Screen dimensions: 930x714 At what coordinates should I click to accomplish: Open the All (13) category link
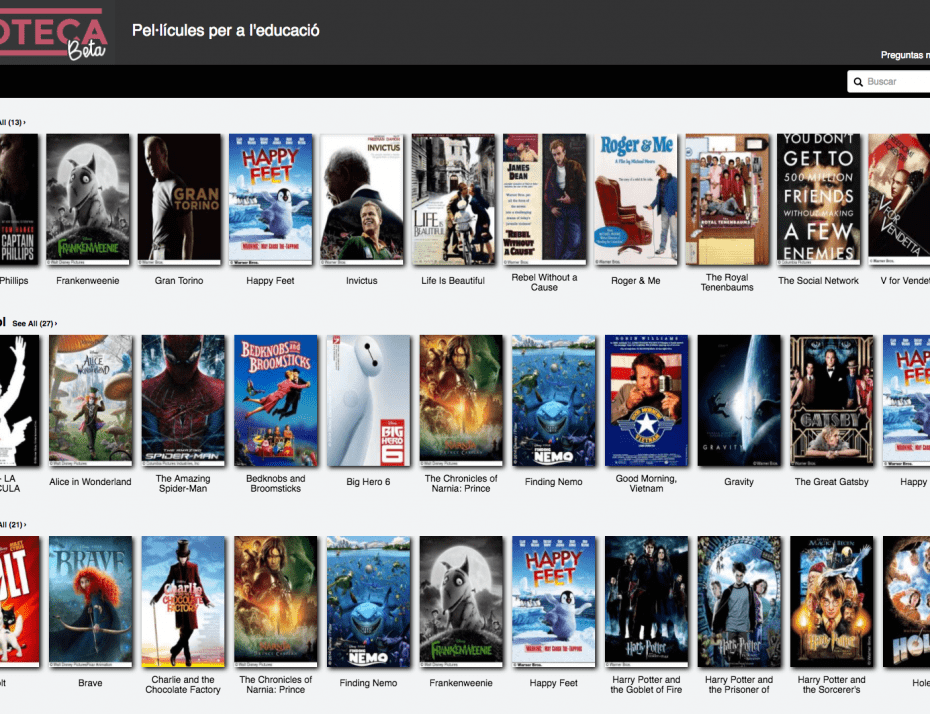[12, 123]
